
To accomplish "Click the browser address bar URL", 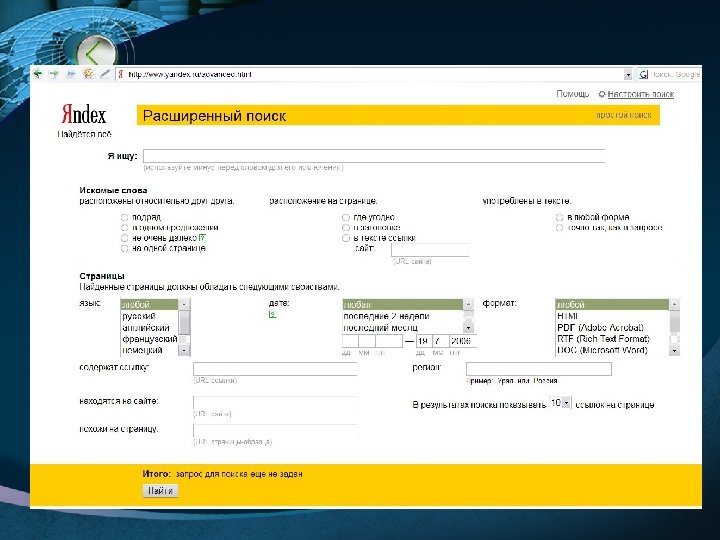I will [190, 74].
